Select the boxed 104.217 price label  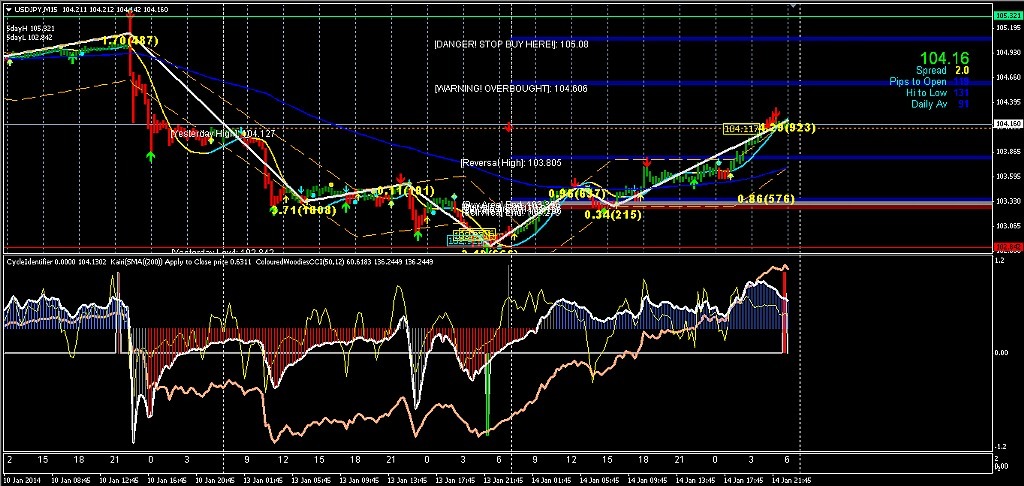click(741, 129)
